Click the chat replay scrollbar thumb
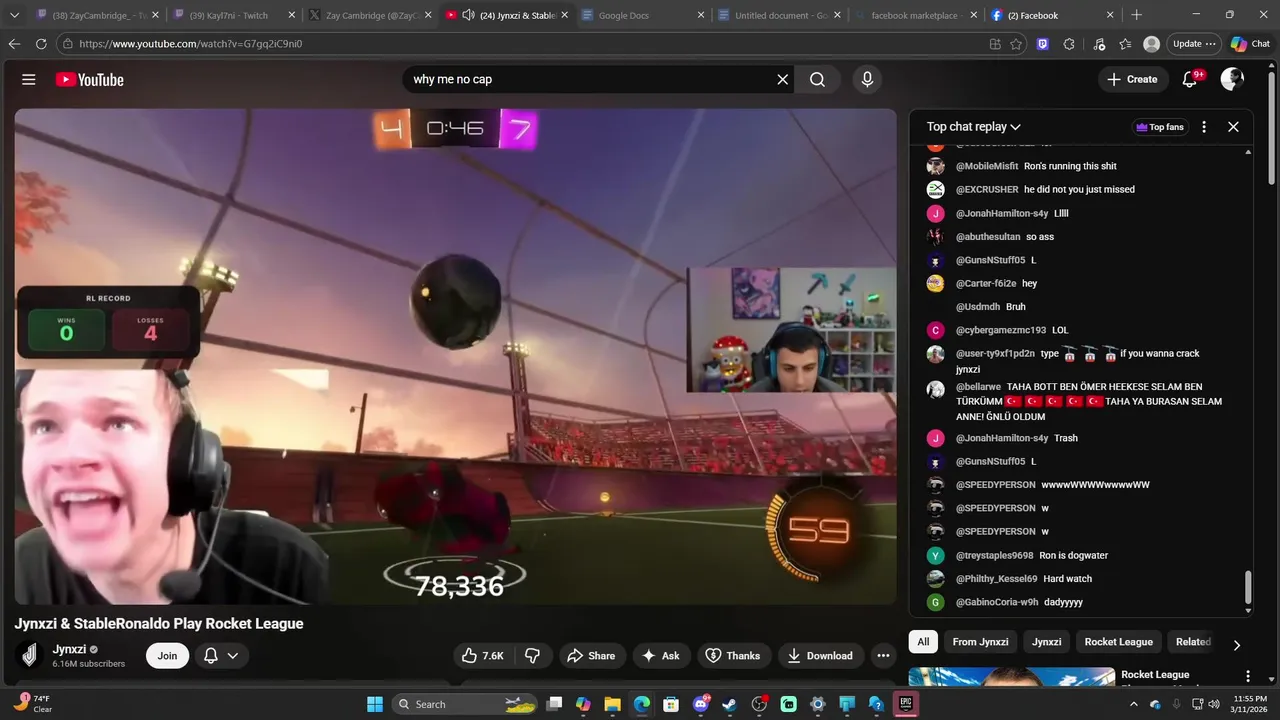The width and height of the screenshot is (1280, 720). [x=1247, y=588]
